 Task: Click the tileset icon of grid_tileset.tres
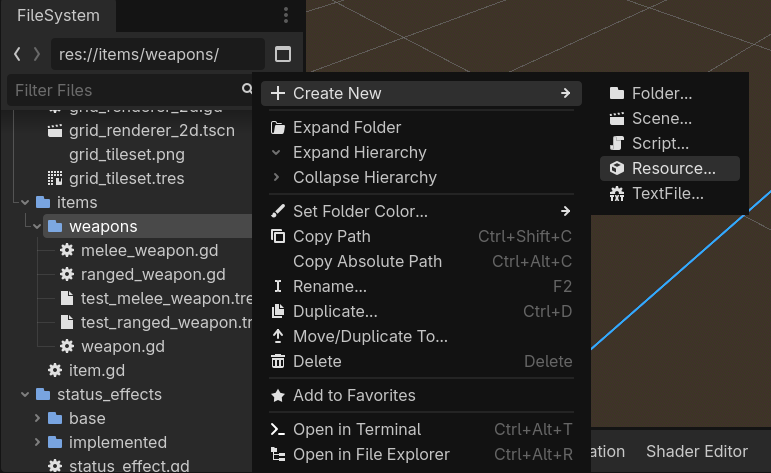click(55, 178)
